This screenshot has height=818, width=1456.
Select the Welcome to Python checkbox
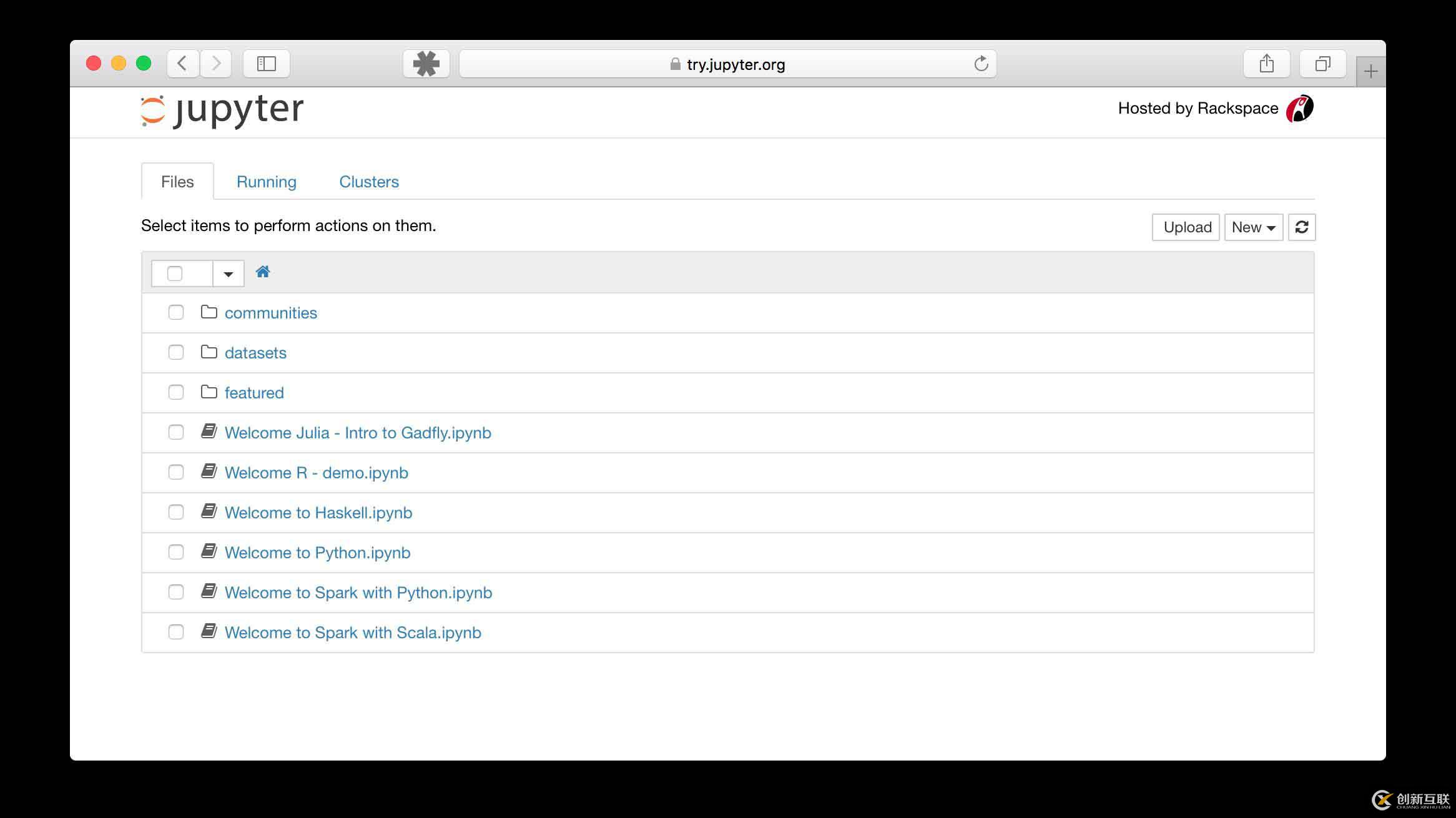(176, 552)
